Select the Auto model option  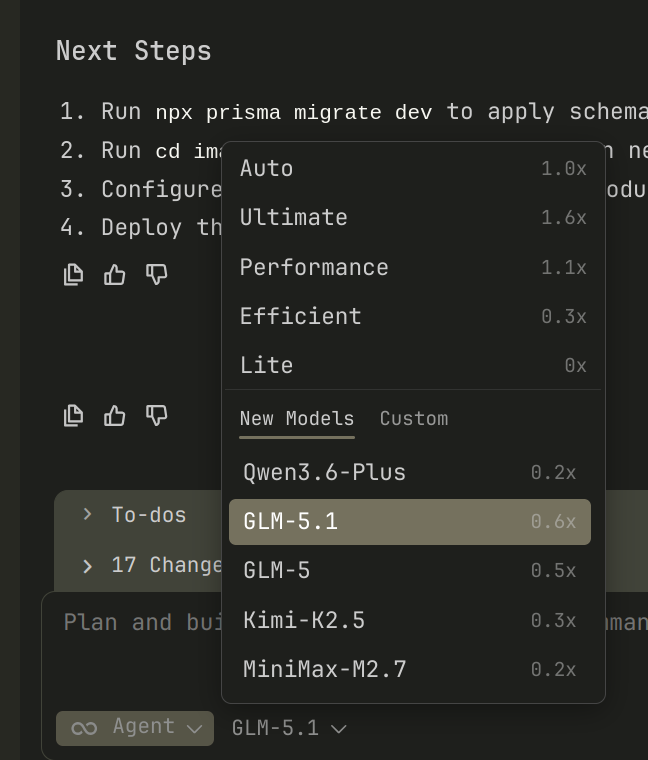pyautogui.click(x=413, y=169)
